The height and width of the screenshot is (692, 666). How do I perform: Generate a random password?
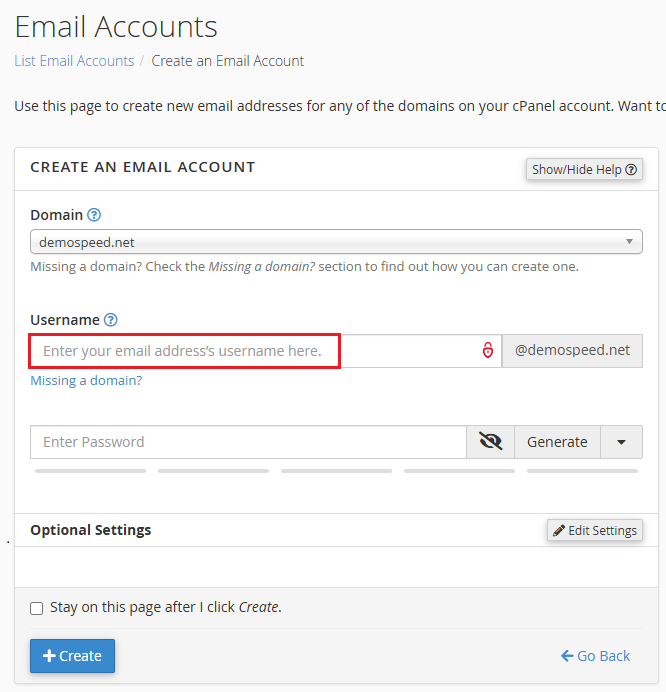tap(557, 442)
